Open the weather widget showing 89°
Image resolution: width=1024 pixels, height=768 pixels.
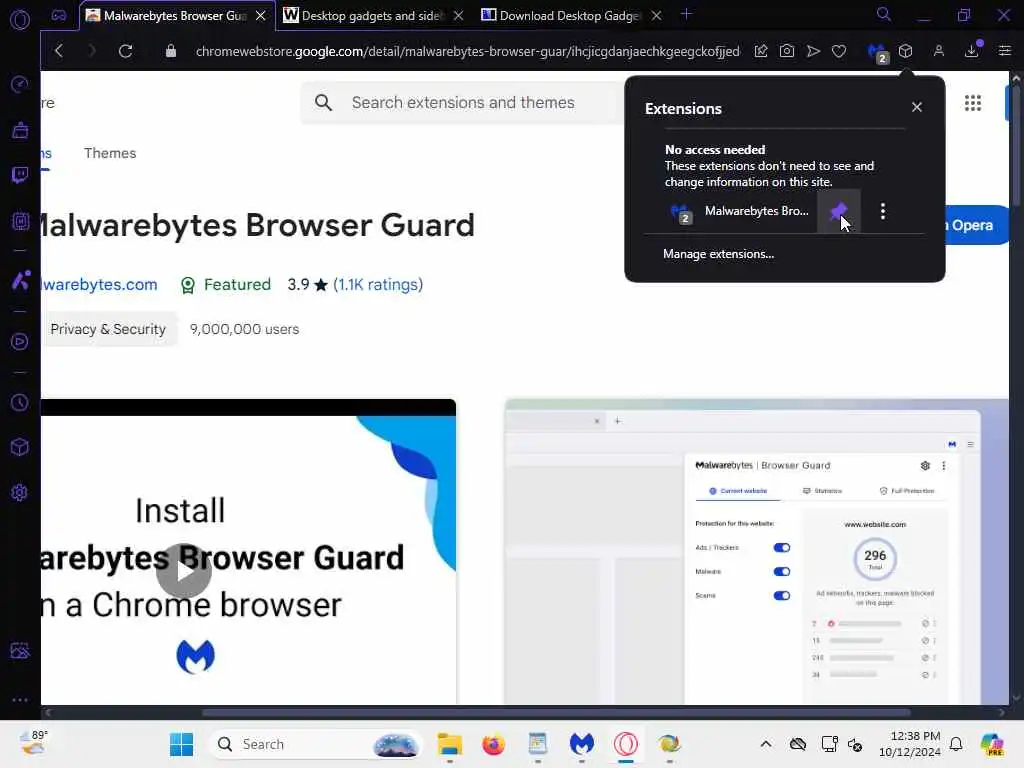[33, 743]
